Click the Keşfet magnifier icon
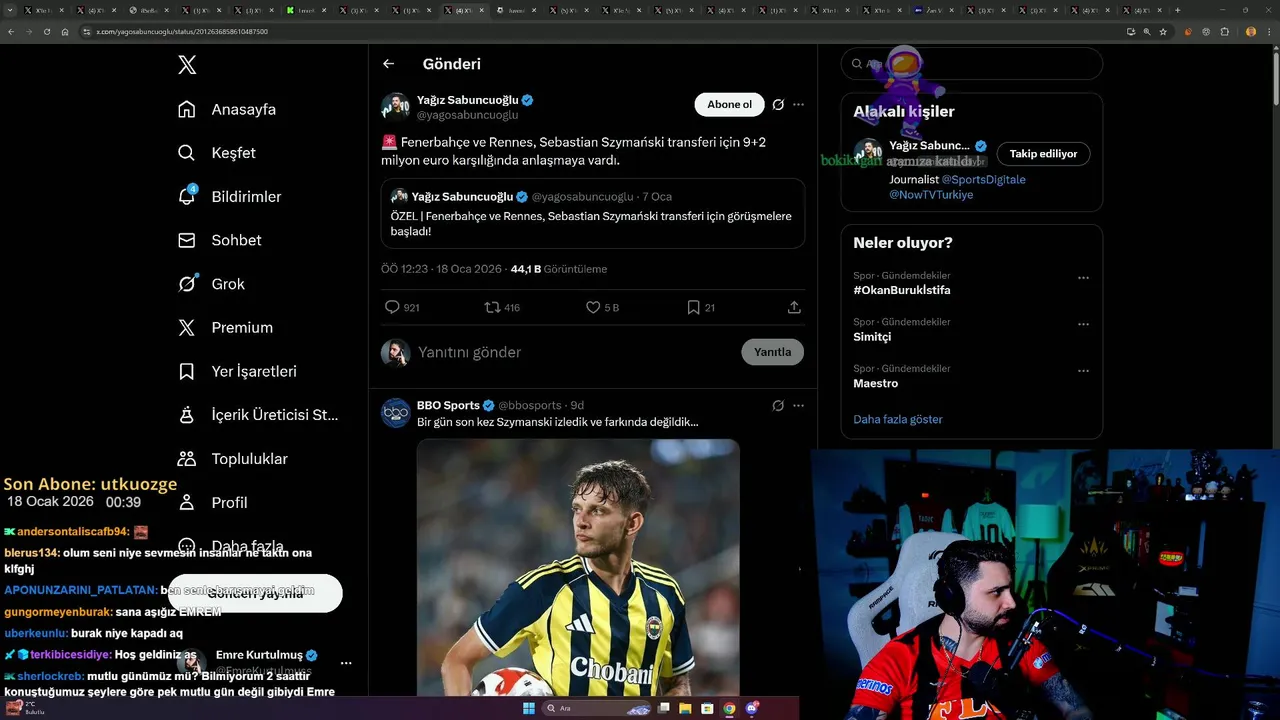This screenshot has width=1280, height=720. pyautogui.click(x=187, y=153)
